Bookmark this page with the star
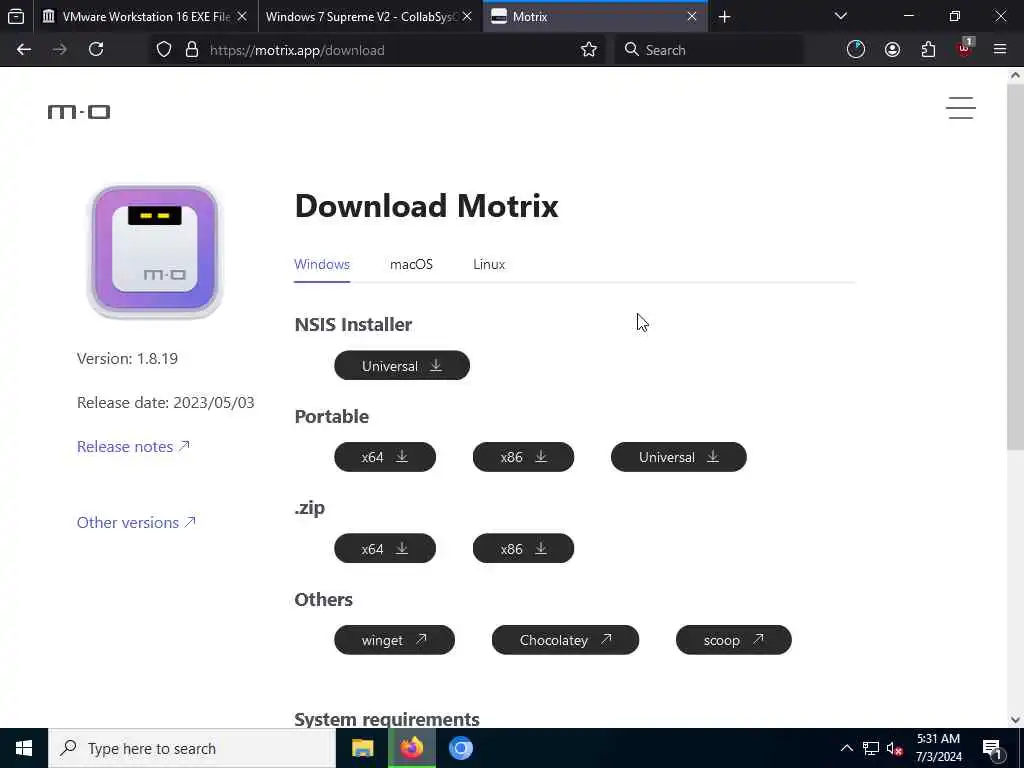1024x768 pixels. click(x=588, y=50)
